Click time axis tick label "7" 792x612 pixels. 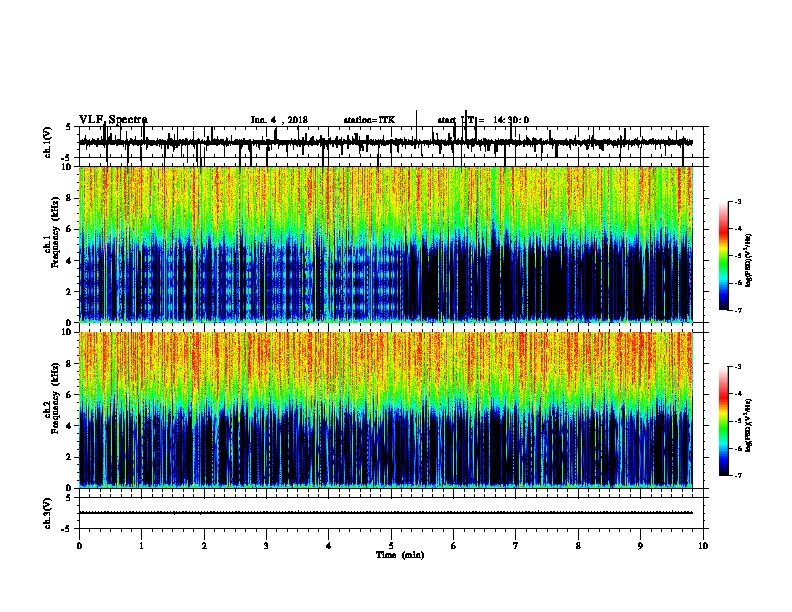coord(516,546)
